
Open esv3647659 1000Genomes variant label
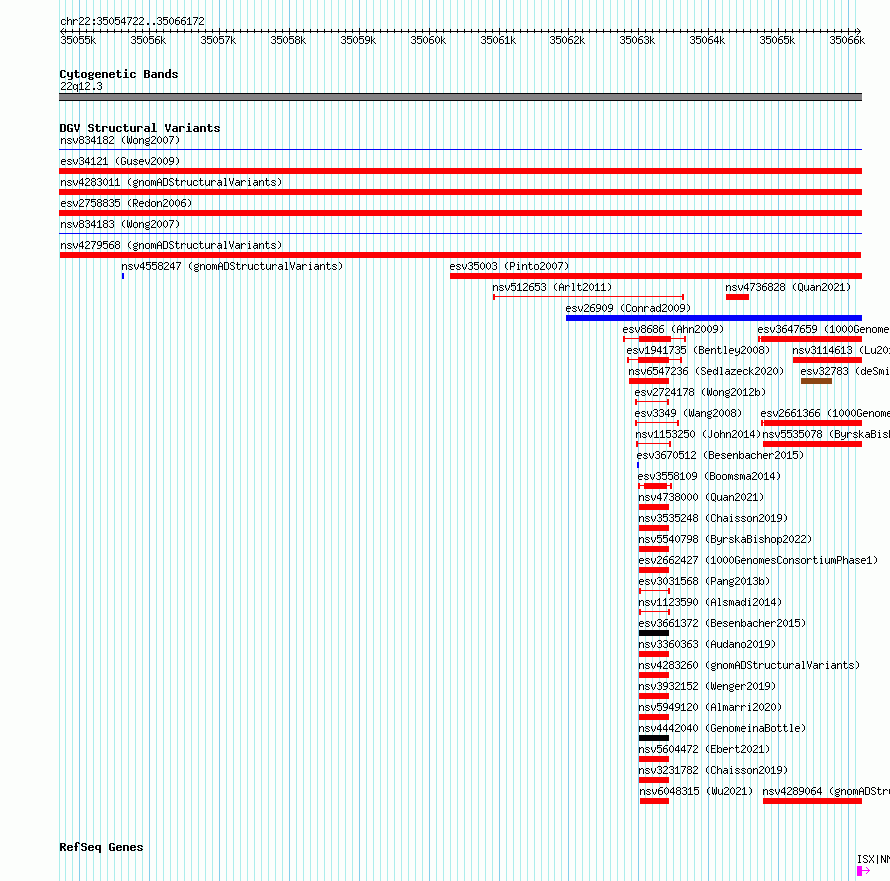[823, 329]
